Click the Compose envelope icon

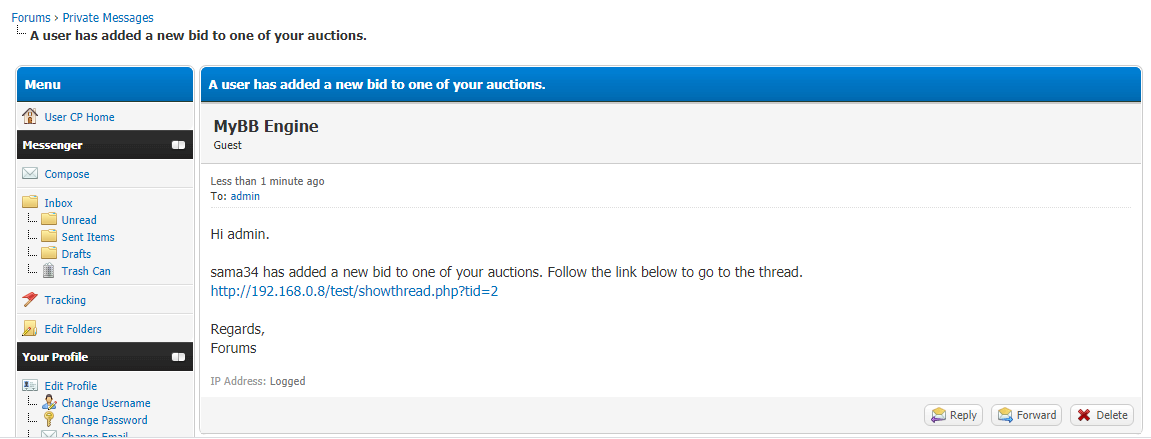(30, 174)
